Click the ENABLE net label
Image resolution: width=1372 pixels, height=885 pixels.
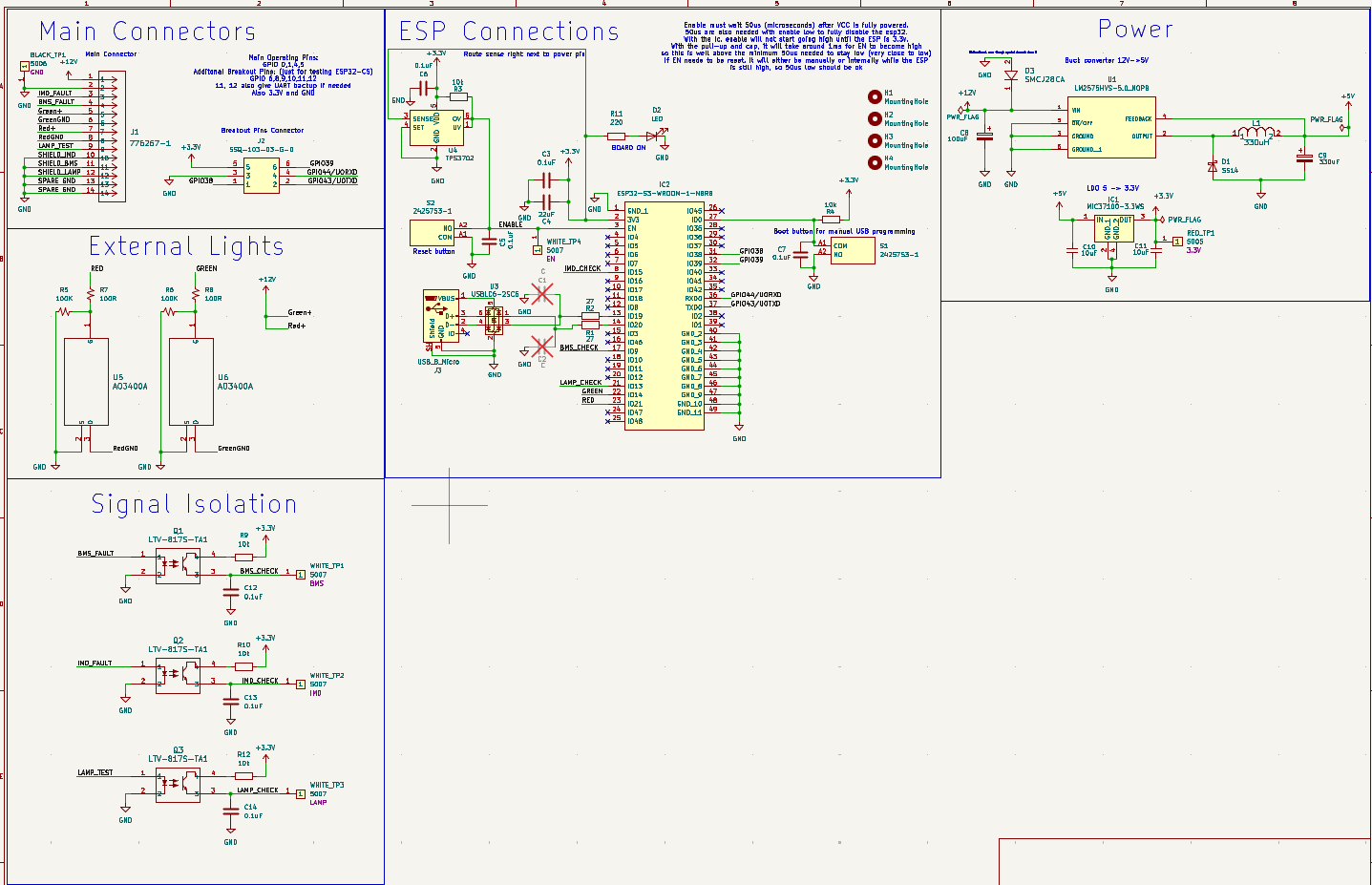pyautogui.click(x=511, y=224)
